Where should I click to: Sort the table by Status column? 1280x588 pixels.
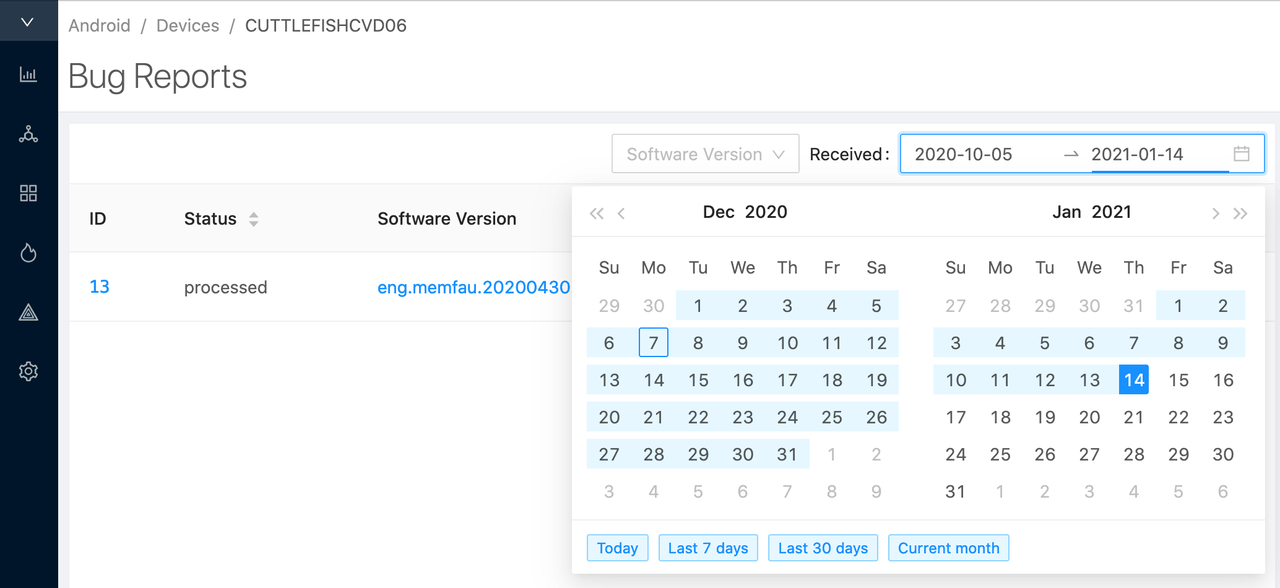click(x=253, y=219)
